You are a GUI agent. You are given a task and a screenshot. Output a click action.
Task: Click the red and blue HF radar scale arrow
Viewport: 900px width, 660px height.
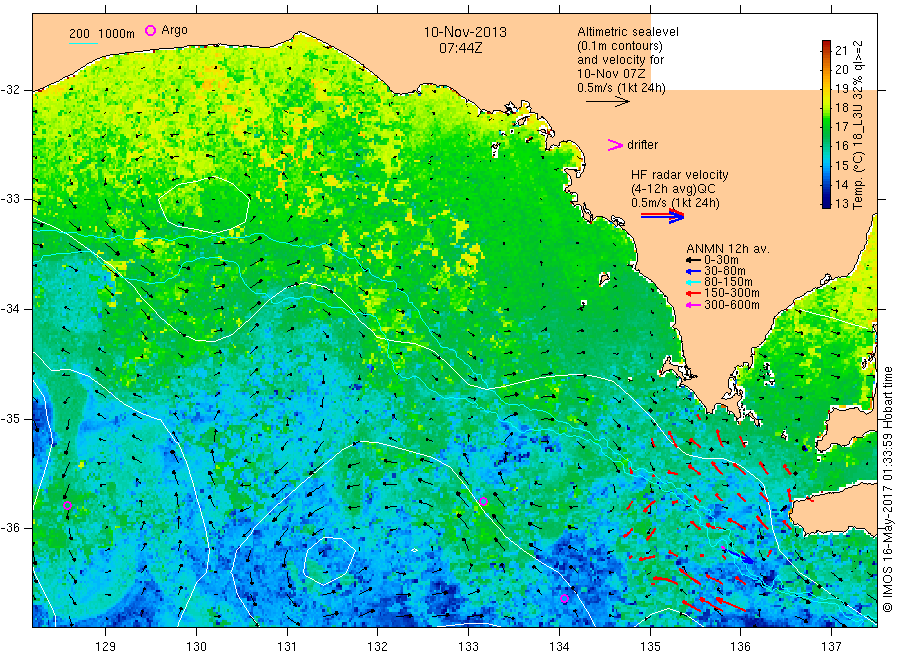(x=663, y=216)
